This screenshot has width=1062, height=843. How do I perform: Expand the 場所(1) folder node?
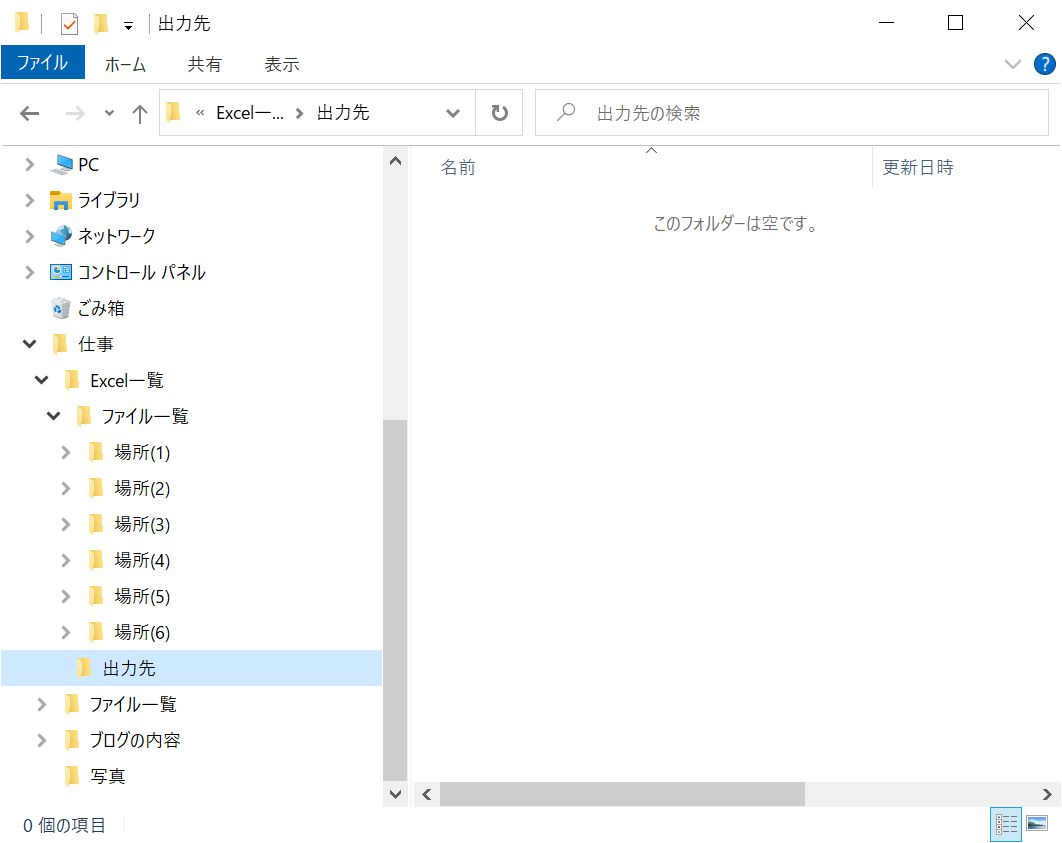(x=66, y=452)
